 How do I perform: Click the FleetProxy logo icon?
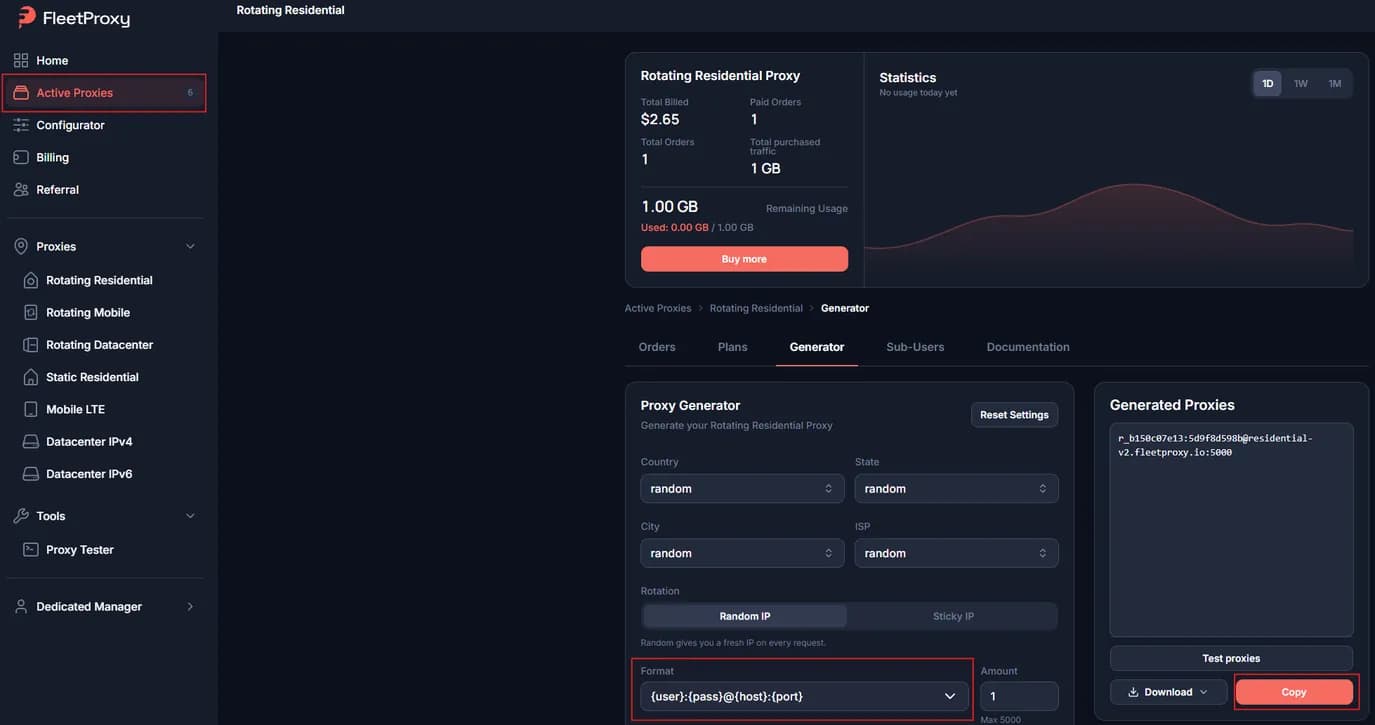[x=27, y=17]
